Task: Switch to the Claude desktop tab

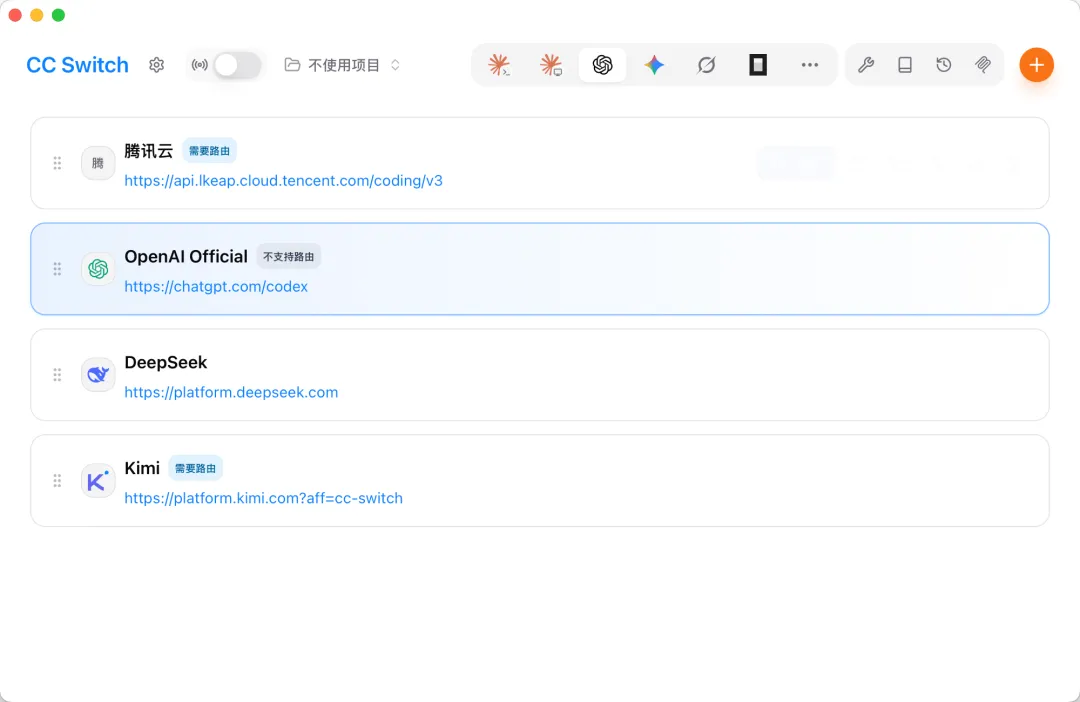Action: [x=551, y=65]
